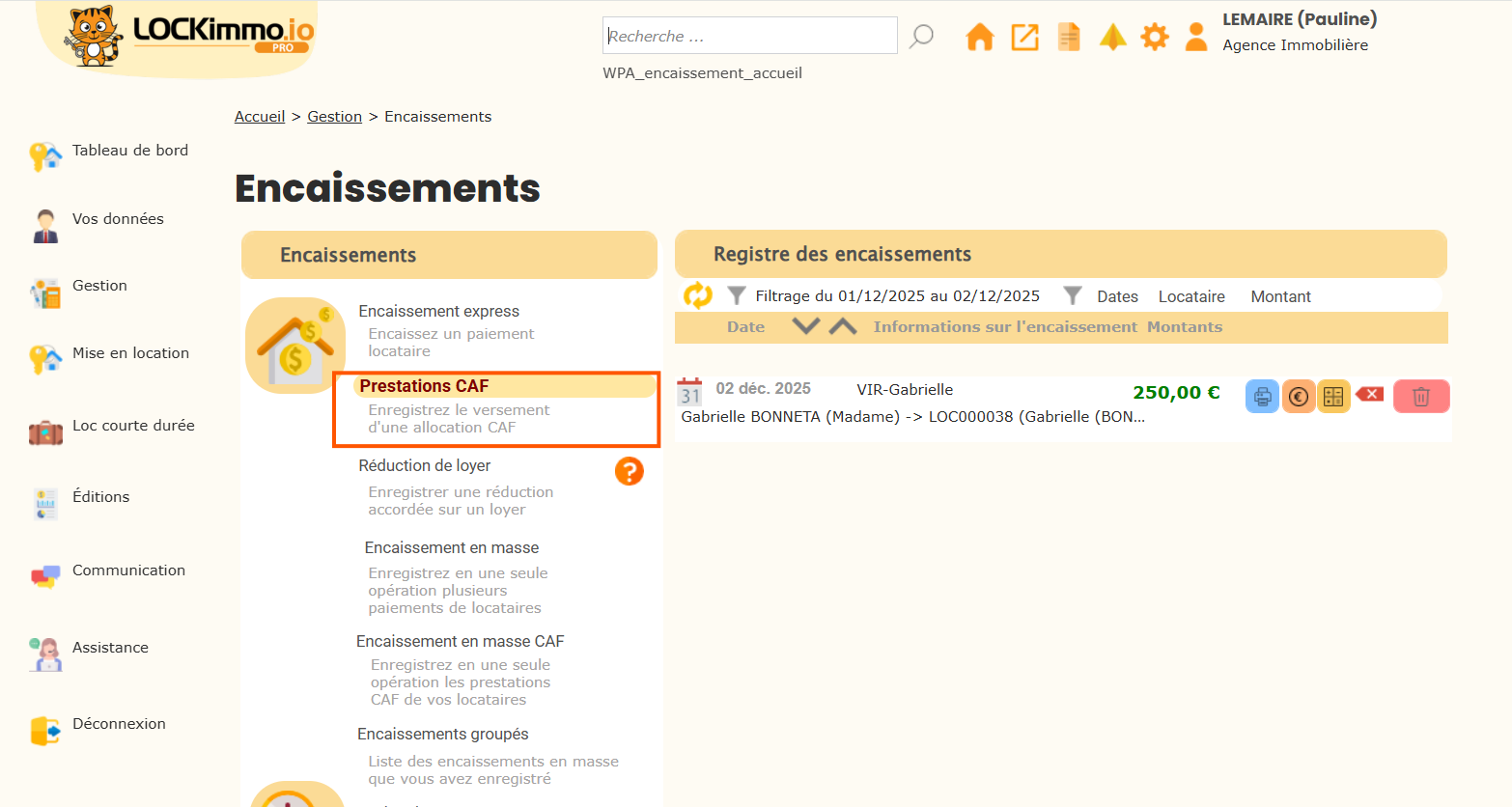
Task: Click the euro coin icon on the entry
Action: pos(1299,397)
